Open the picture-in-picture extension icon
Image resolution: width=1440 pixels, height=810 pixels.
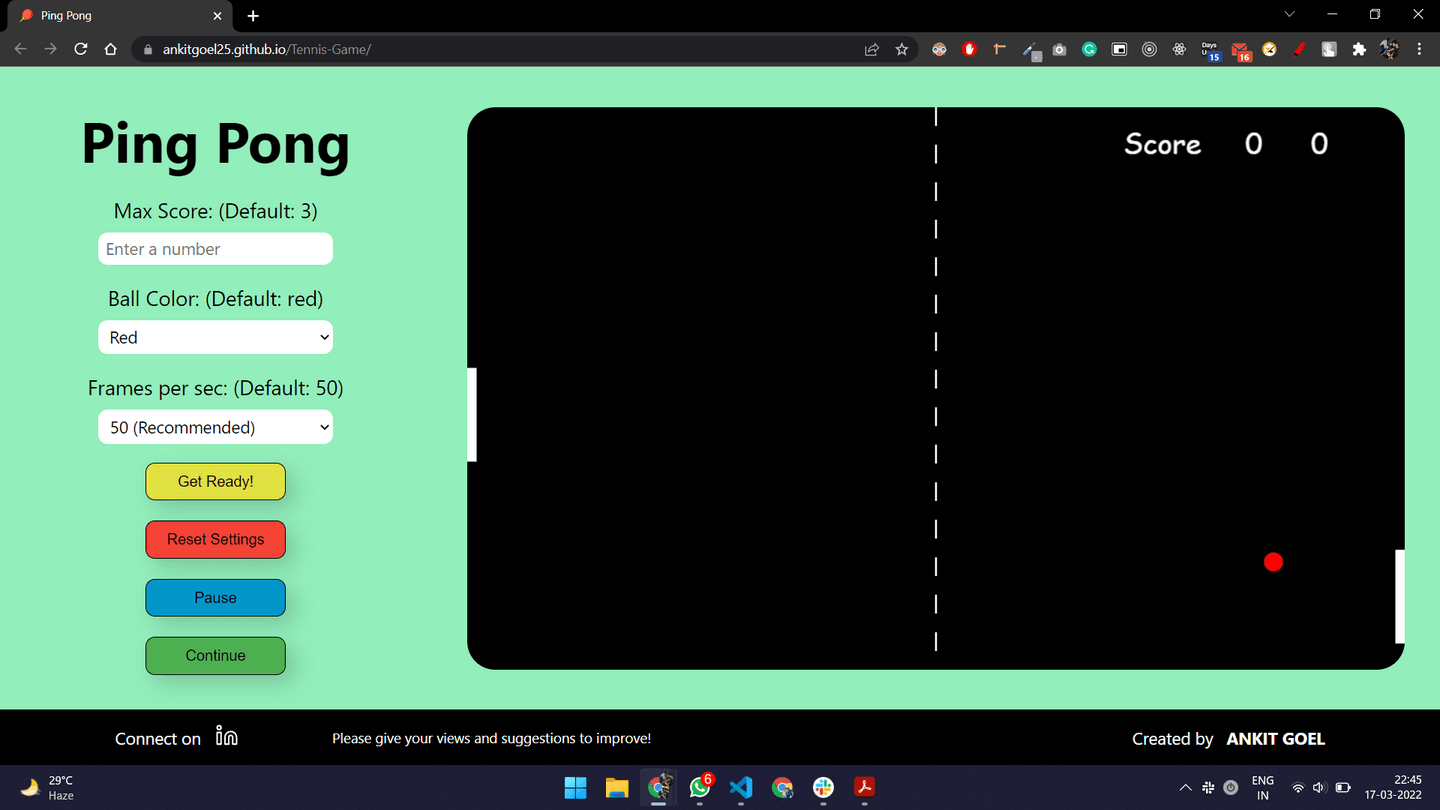(1119, 49)
